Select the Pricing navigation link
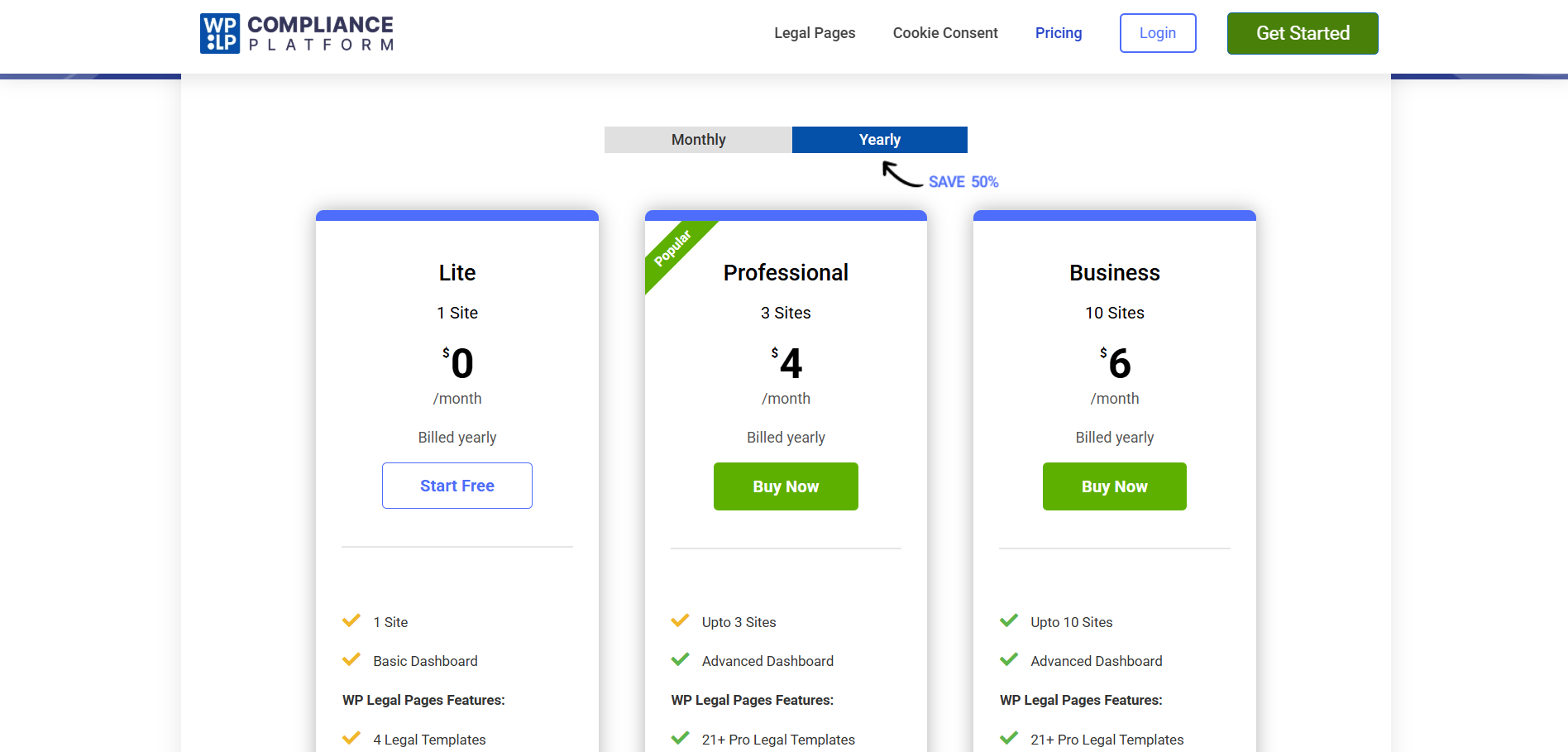This screenshot has height=752, width=1568. pyautogui.click(x=1058, y=33)
